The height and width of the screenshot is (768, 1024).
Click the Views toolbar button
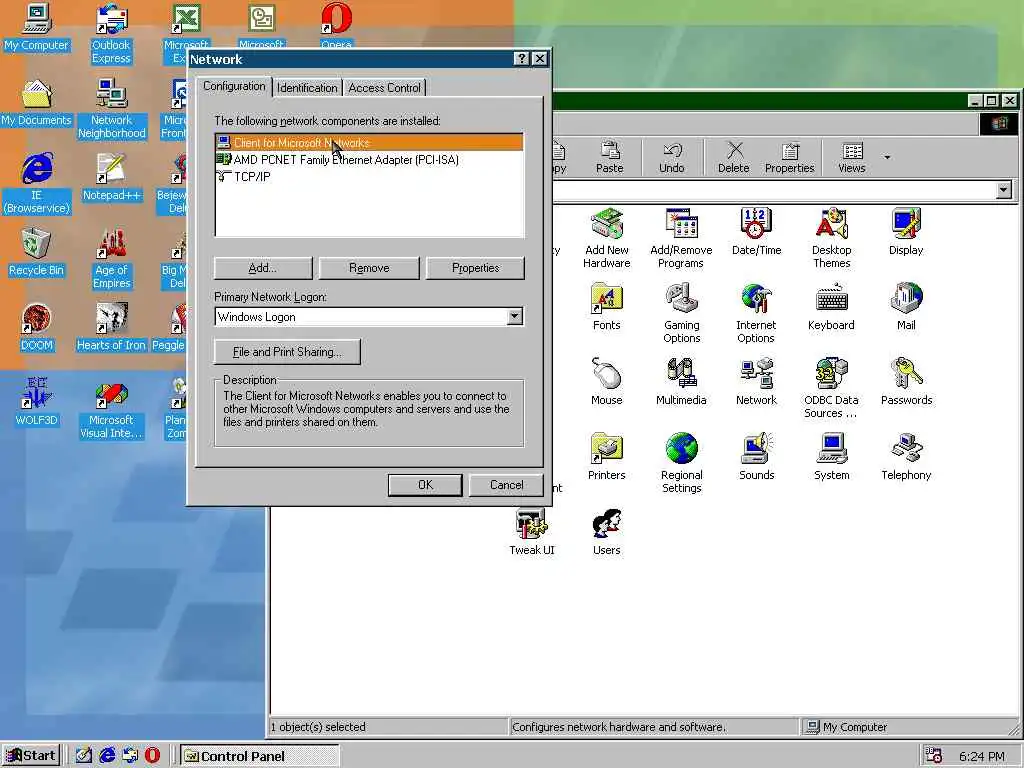pos(852,157)
